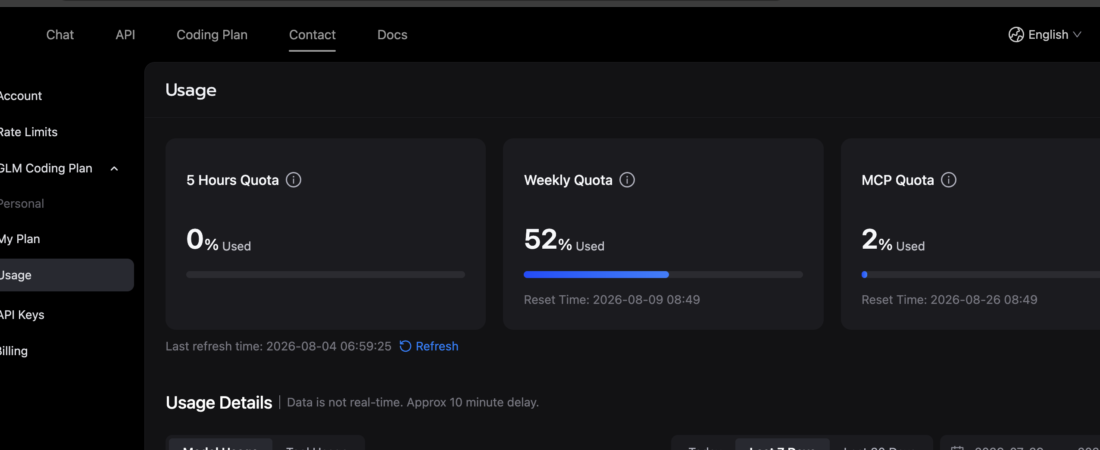The image size is (1100, 450).
Task: Open the info icon beside MCP Quota
Action: (948, 180)
